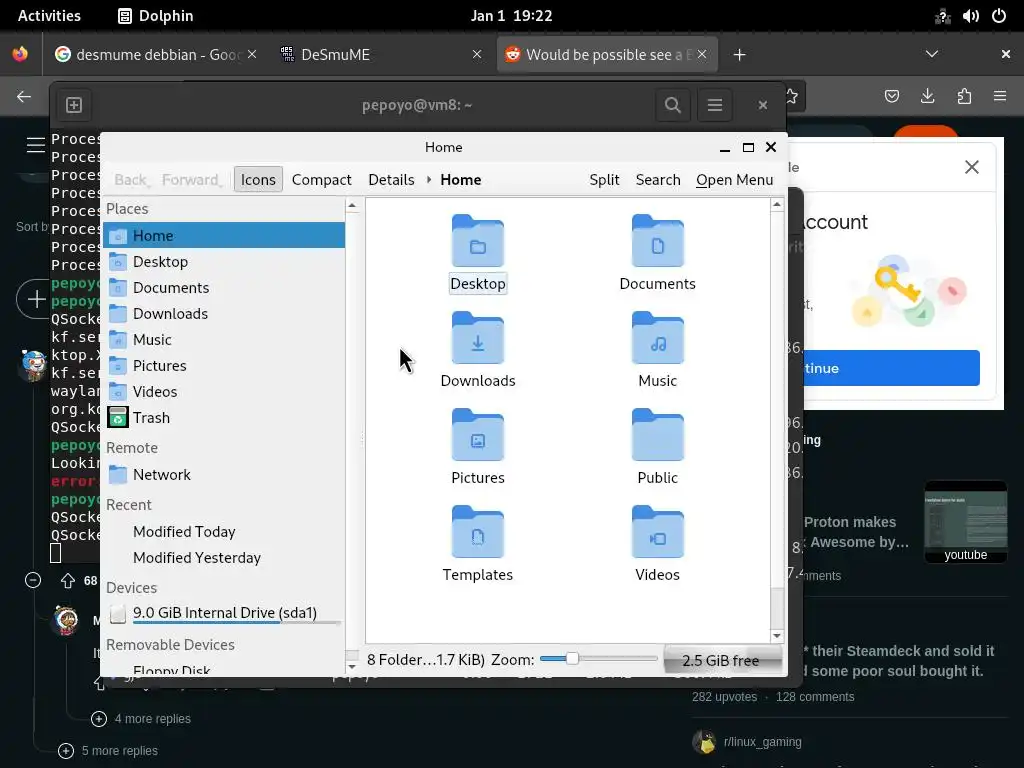This screenshot has width=1024, height=768.
Task: Open r/linux_gaming link
Action: (x=762, y=742)
